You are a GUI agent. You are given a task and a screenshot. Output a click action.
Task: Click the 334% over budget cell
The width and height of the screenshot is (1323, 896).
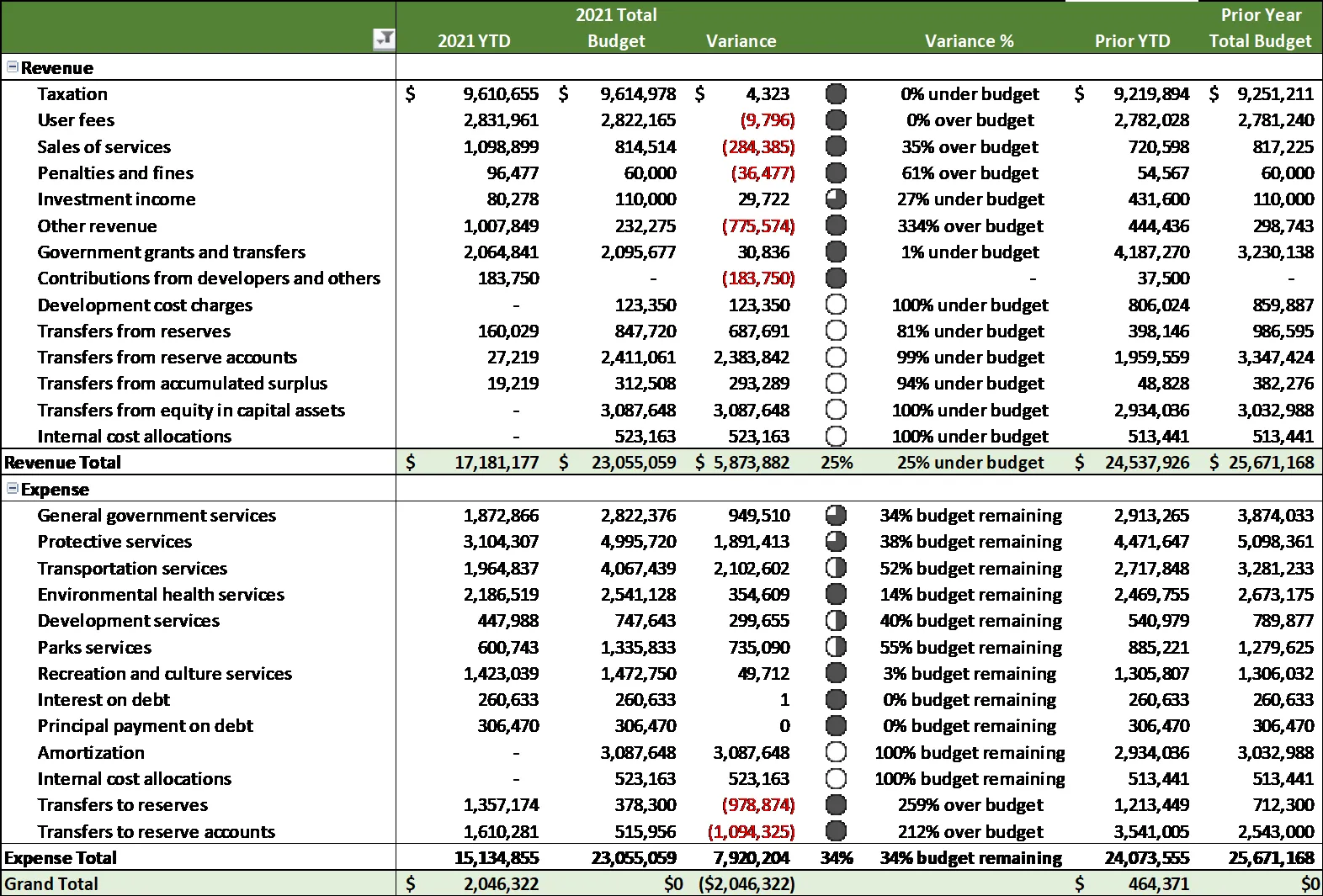[970, 225]
